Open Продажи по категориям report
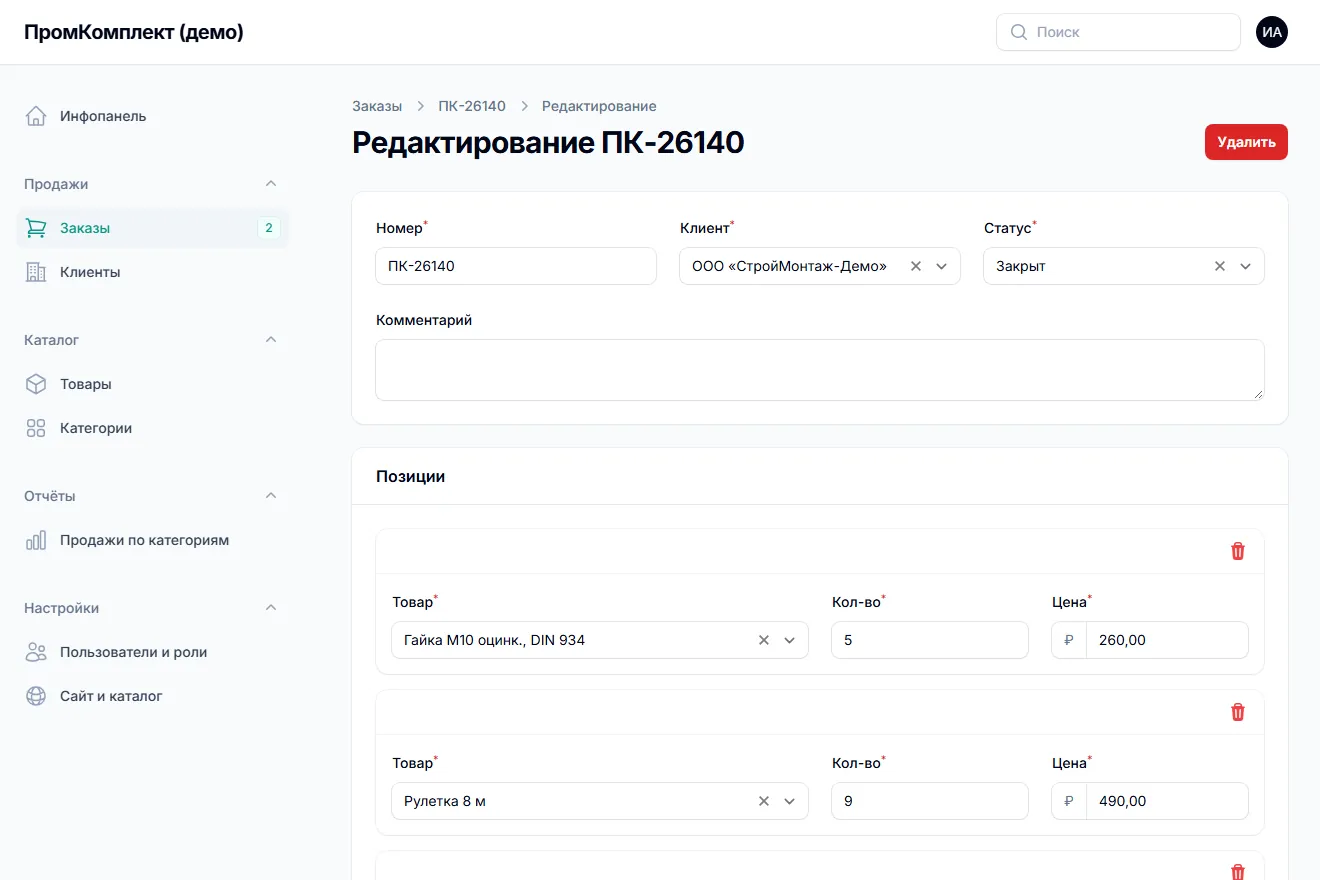The image size is (1320, 880). click(153, 540)
